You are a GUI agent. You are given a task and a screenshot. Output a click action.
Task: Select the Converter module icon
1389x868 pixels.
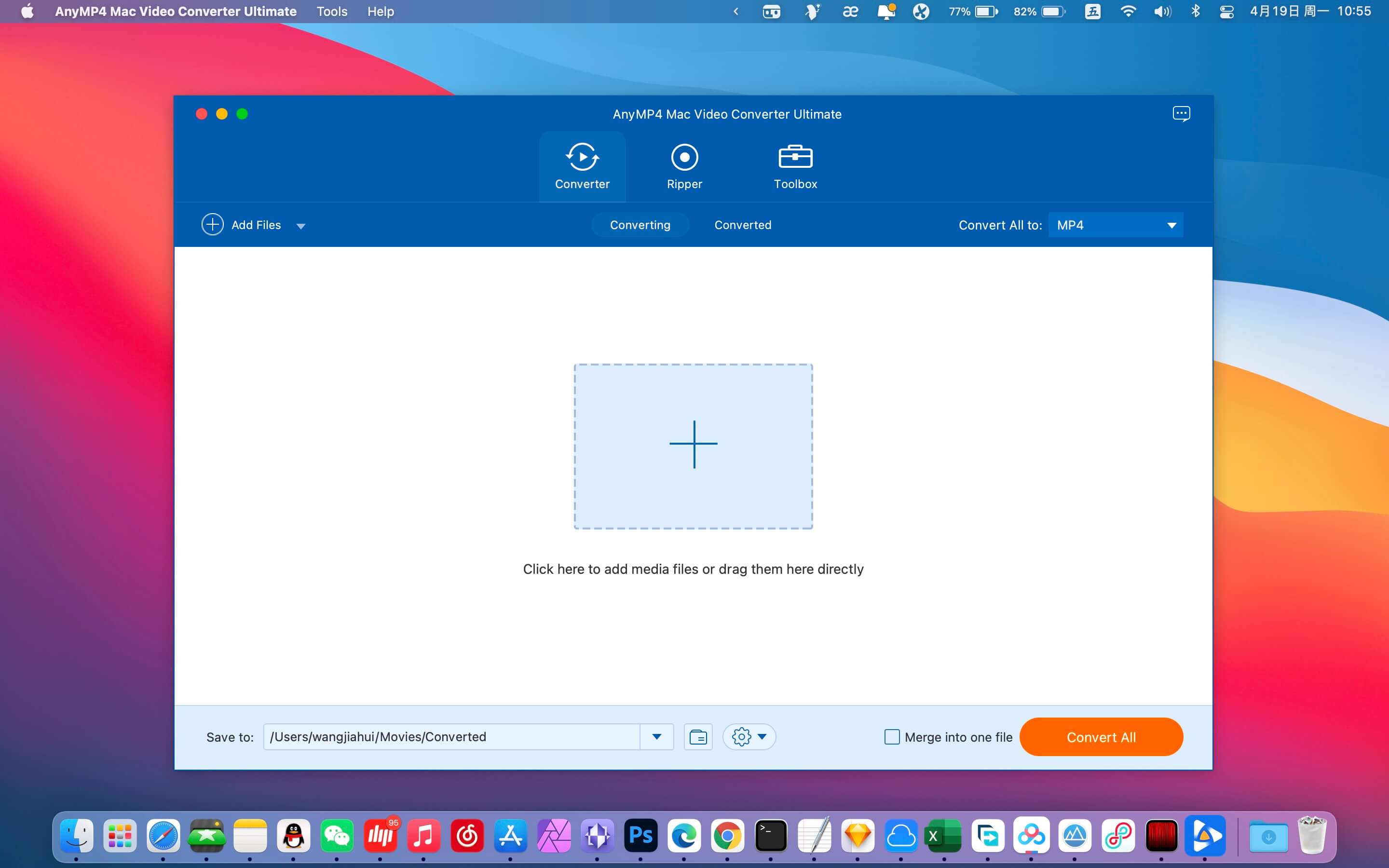click(582, 157)
